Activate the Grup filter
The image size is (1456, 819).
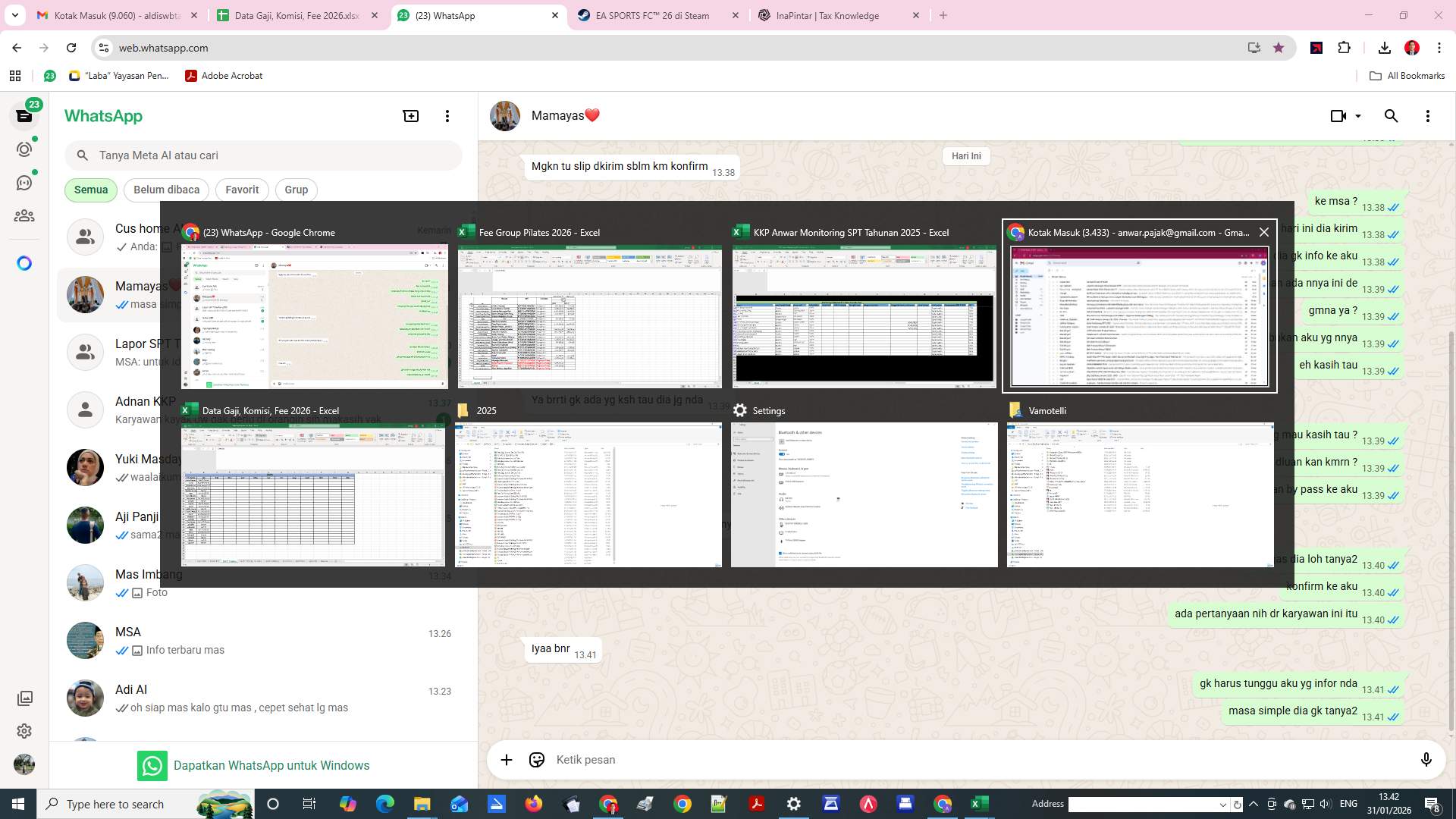(296, 190)
